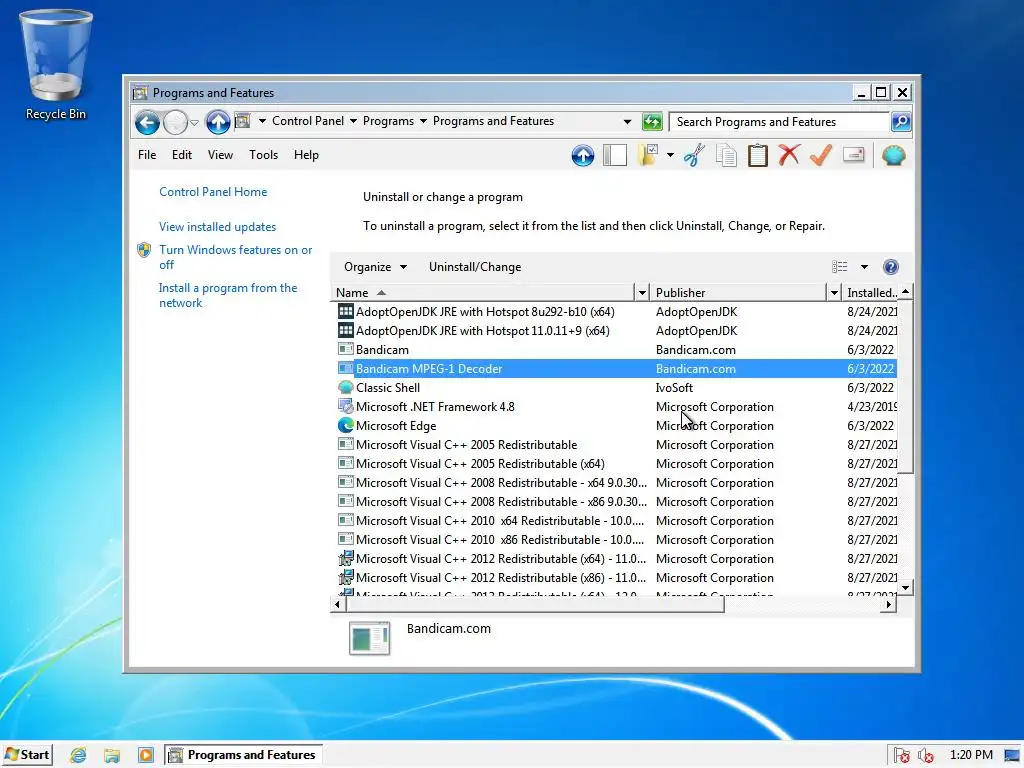Viewport: 1024px width, 768px height.
Task: Select the Bandicam program entry
Action: (x=616, y=349)
